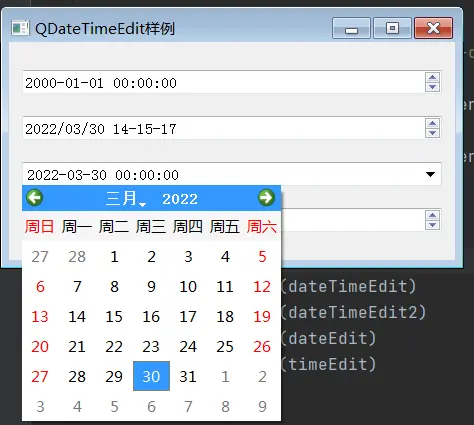Select March 1 in the first calendar row
This screenshot has width=474, height=425.
114,257
